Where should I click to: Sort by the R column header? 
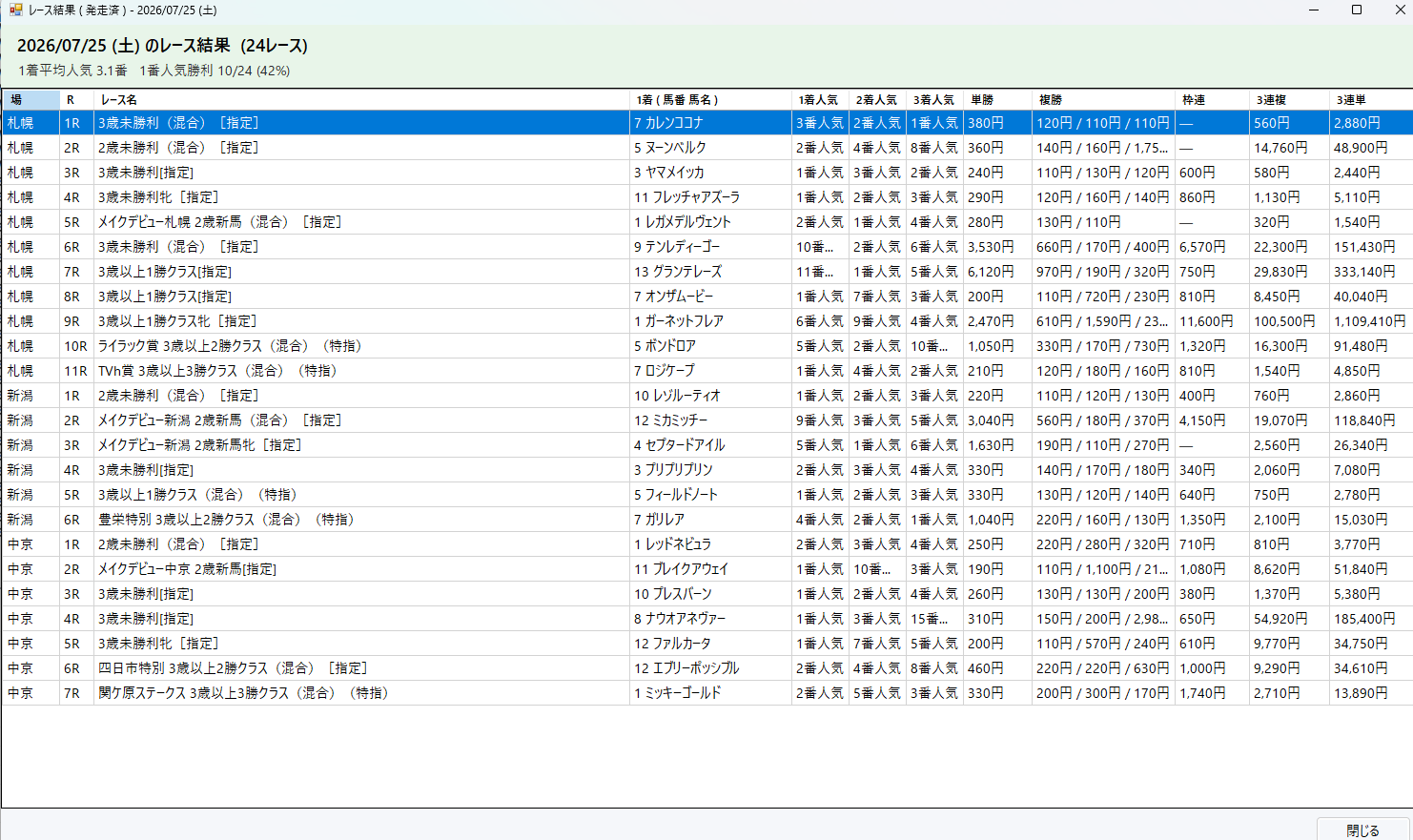click(x=76, y=99)
